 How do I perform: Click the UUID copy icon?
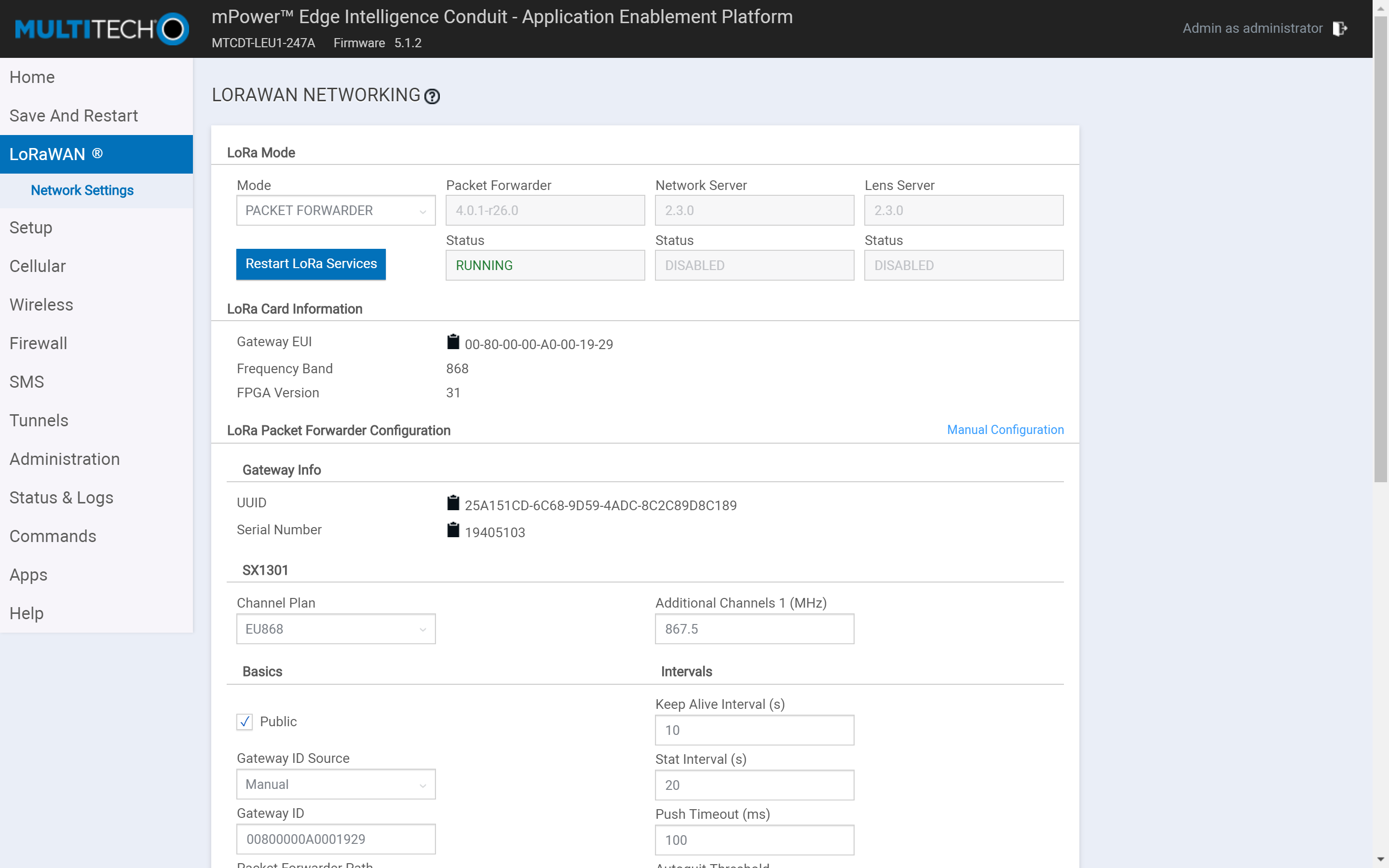click(x=453, y=503)
